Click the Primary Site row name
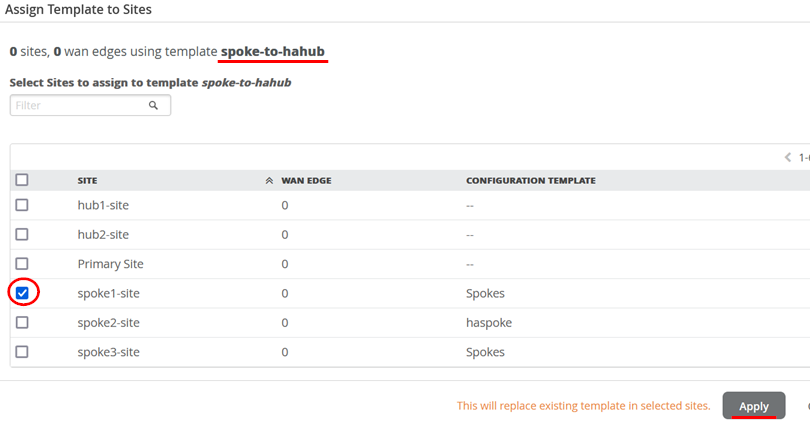Image resolution: width=810 pixels, height=428 pixels. [110, 264]
